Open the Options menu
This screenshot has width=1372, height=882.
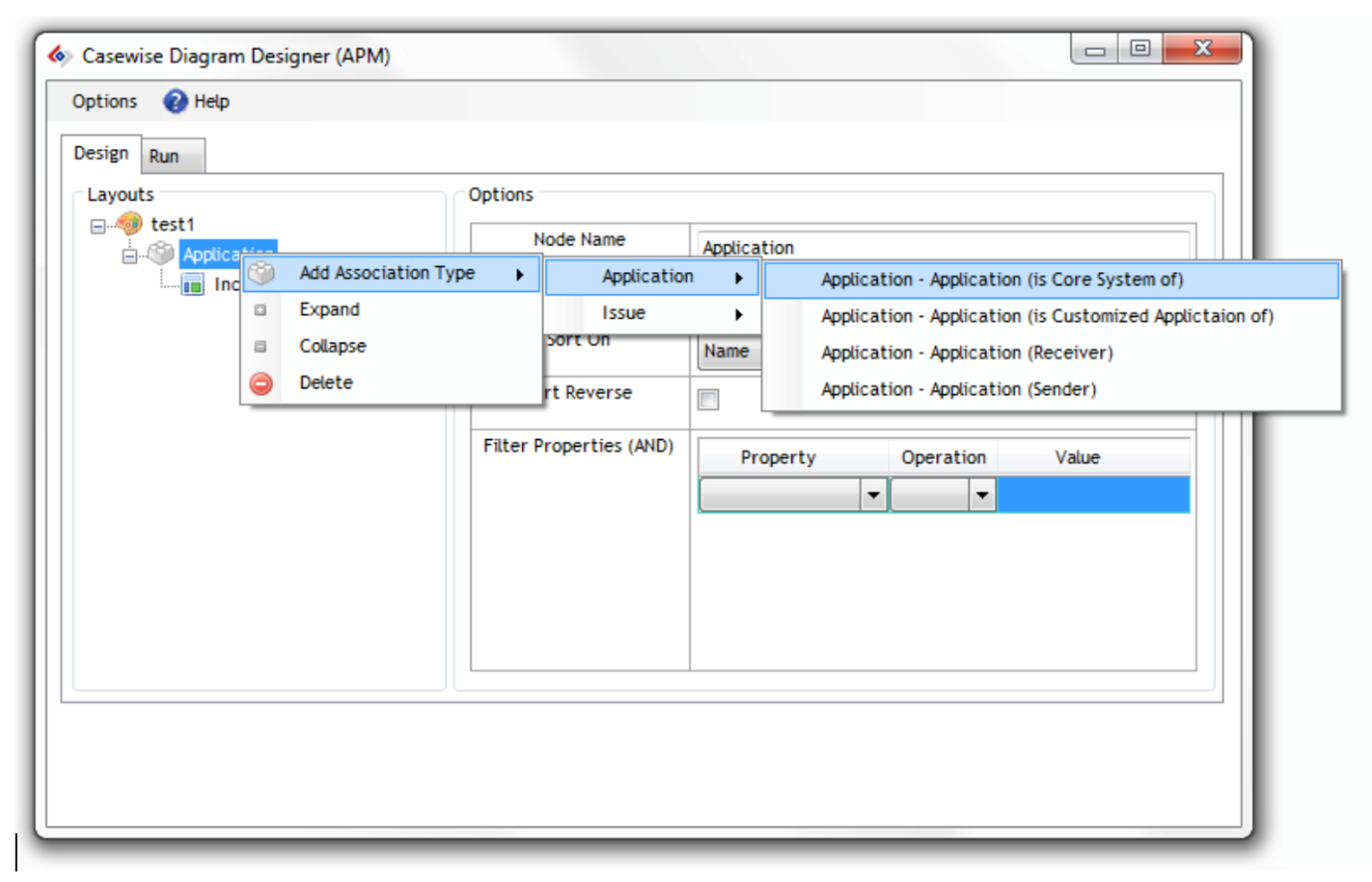coord(104,101)
